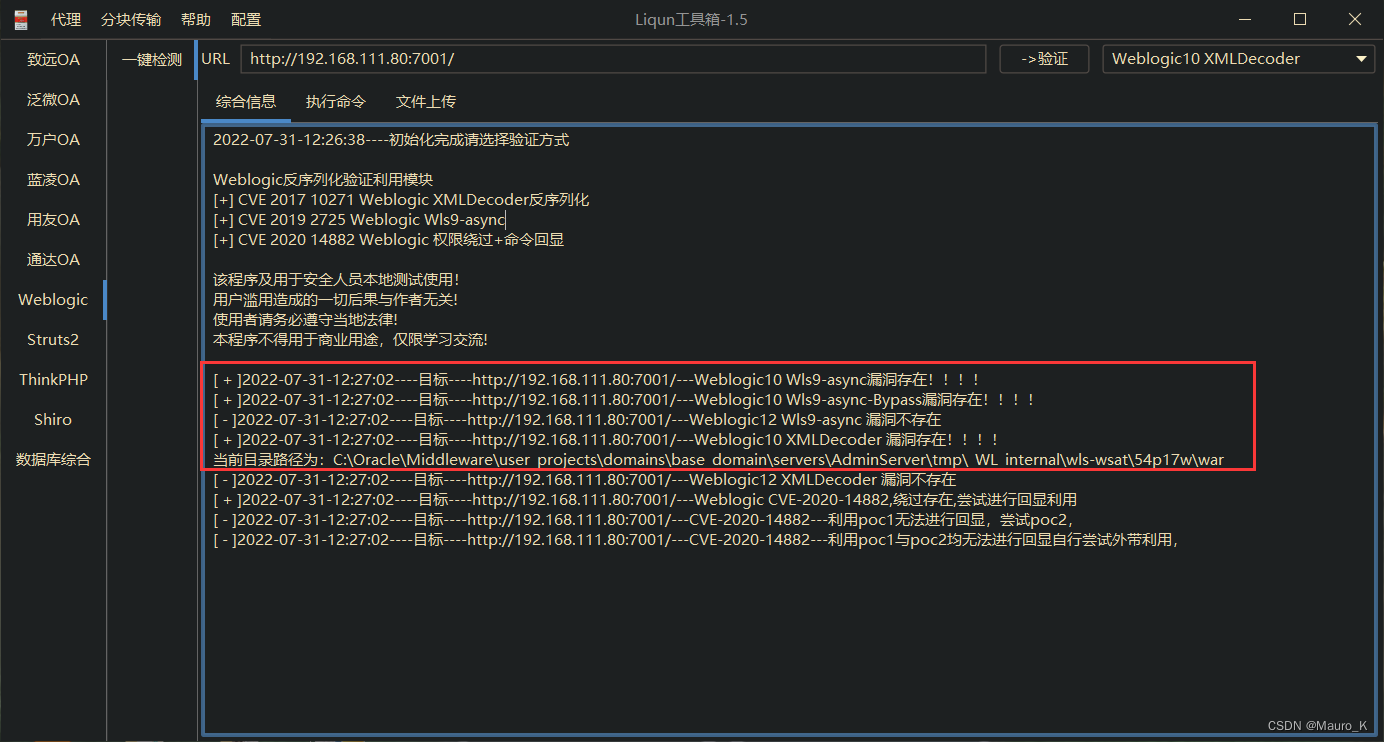Click the 'CVE-2020-14882,绕过存在' result line
Viewport: 1384px width, 742px height.
point(645,500)
